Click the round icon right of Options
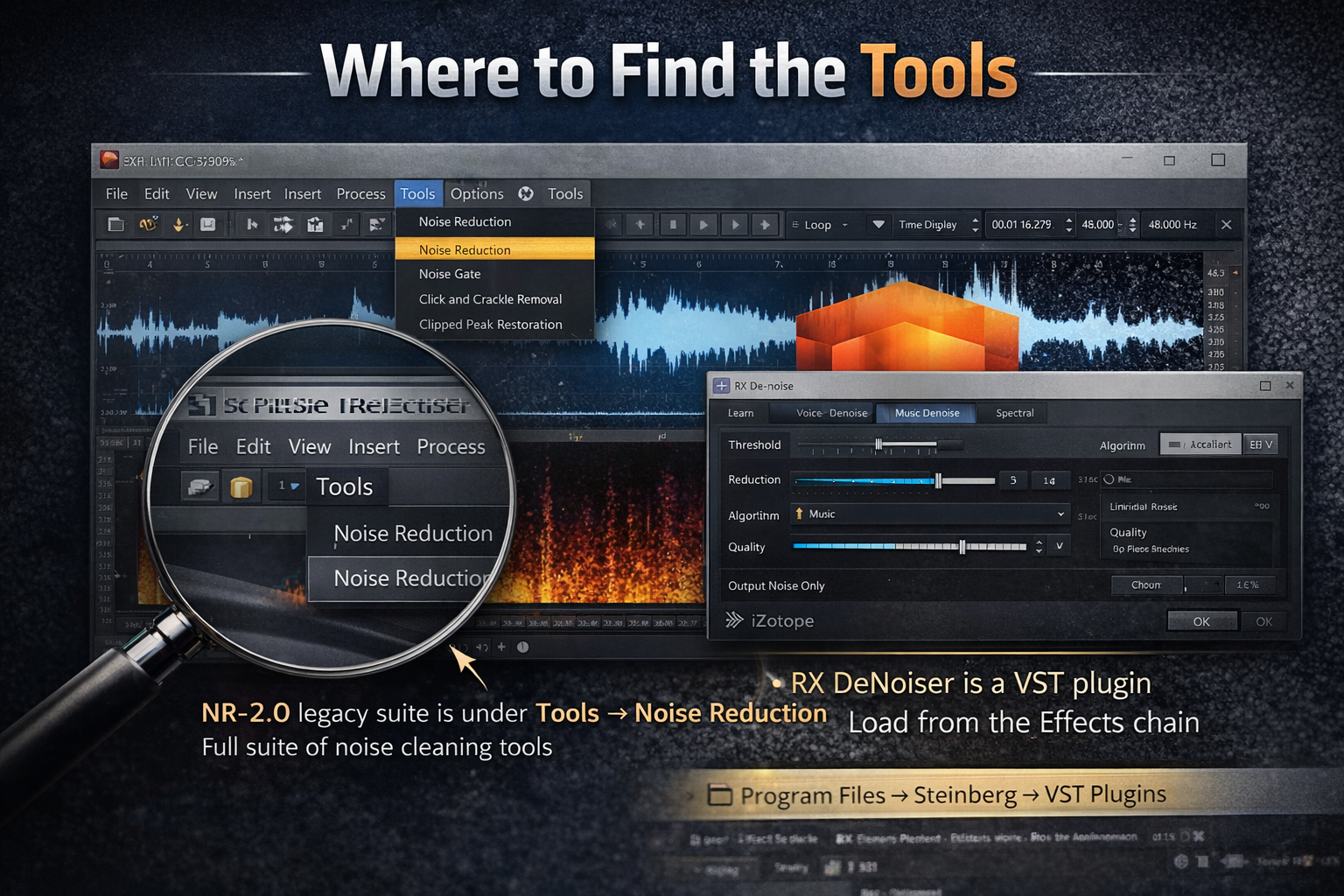This screenshot has width=1344, height=896. [526, 193]
